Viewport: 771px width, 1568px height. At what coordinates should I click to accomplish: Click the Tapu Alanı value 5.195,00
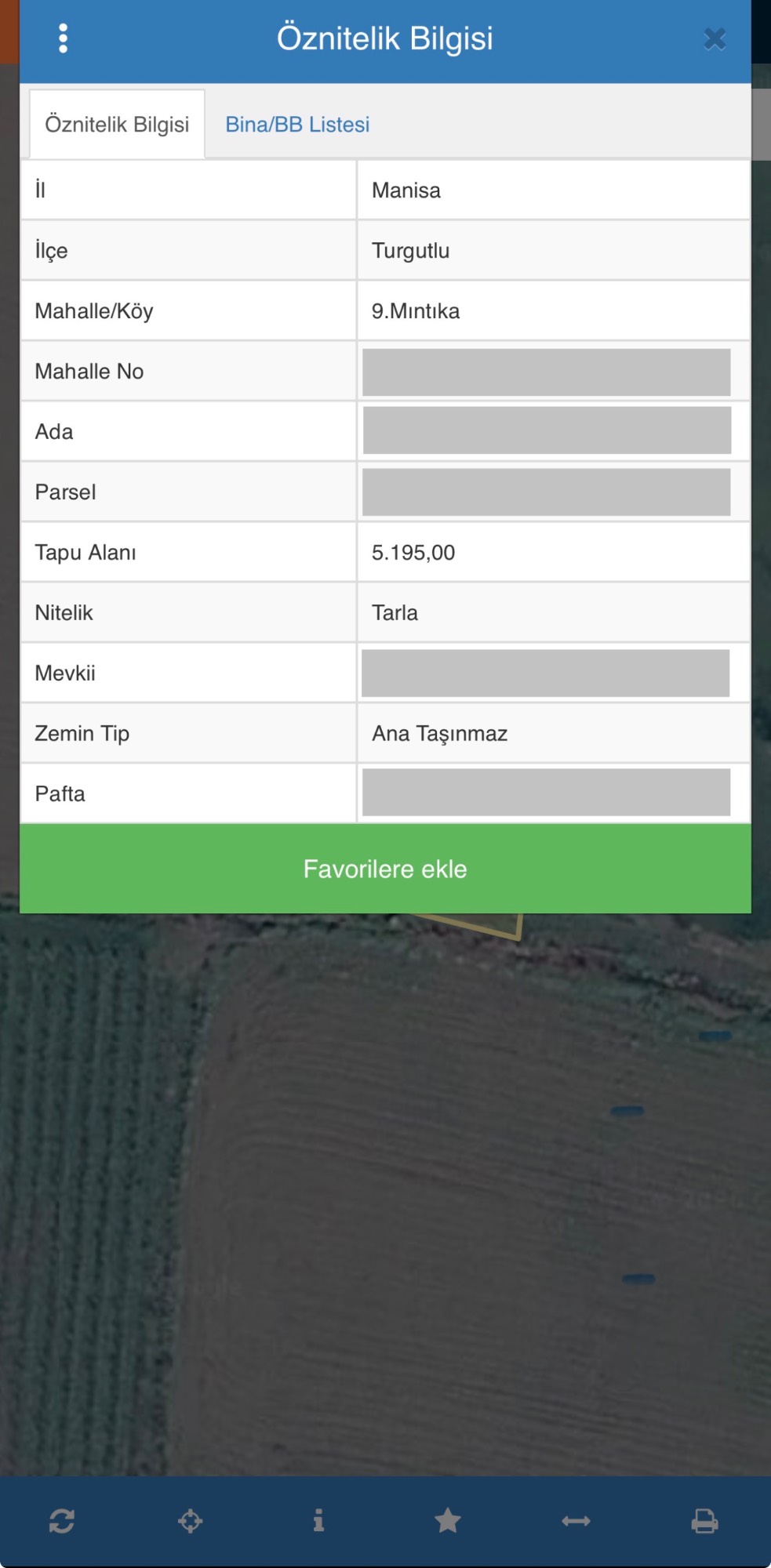point(413,553)
